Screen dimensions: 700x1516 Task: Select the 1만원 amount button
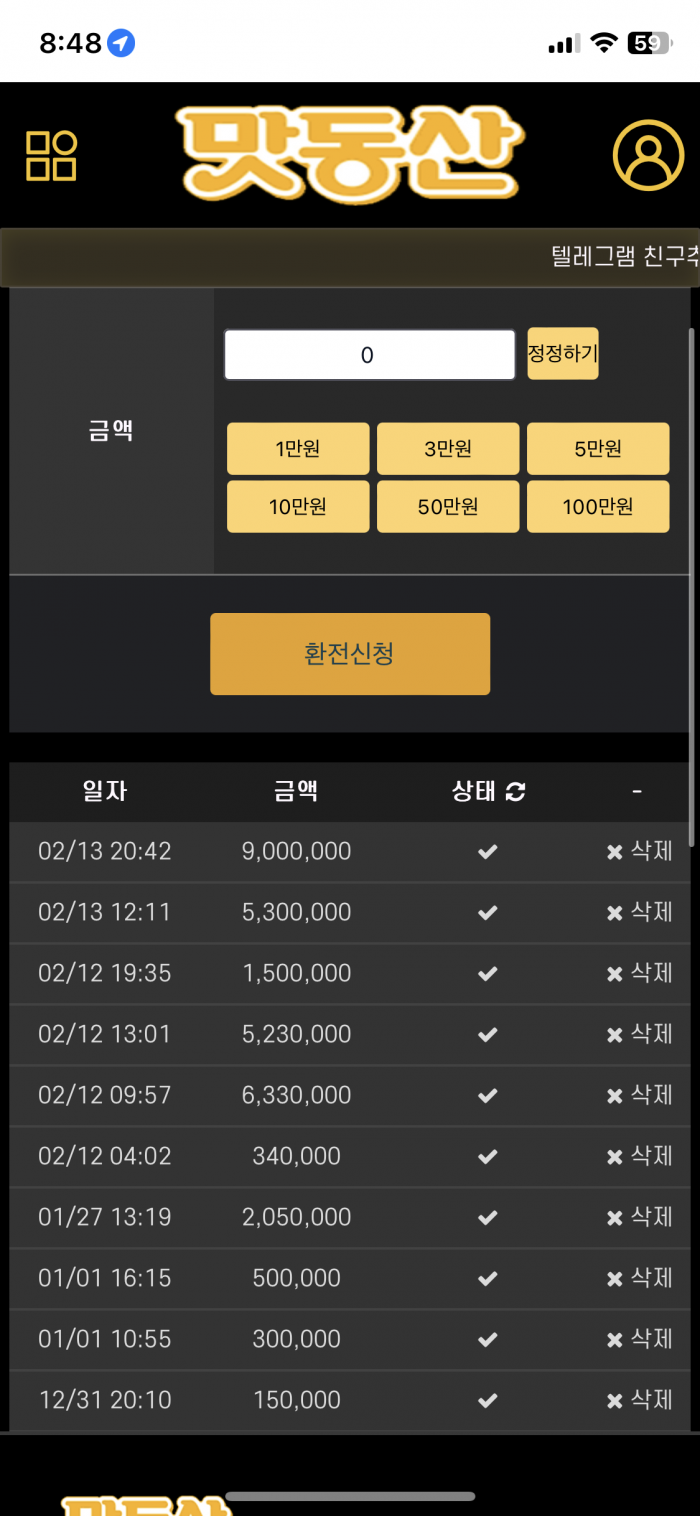(x=298, y=449)
